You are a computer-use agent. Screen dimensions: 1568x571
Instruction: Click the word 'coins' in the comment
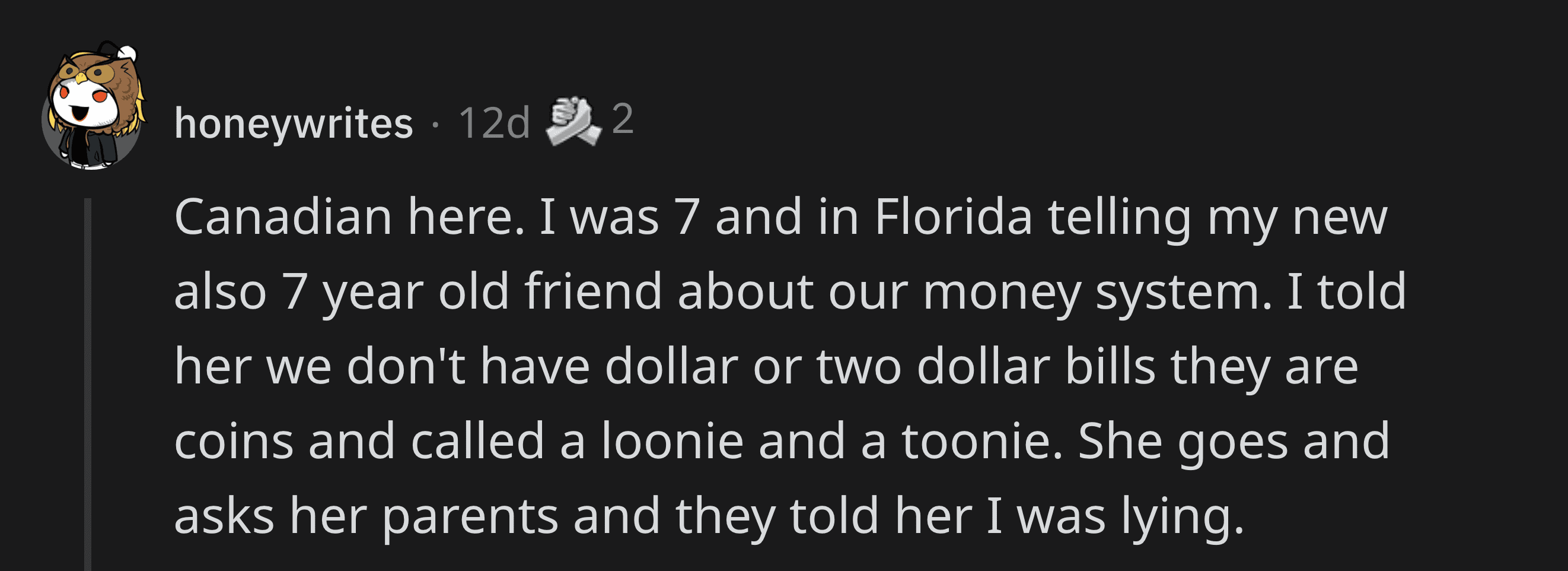(234, 441)
